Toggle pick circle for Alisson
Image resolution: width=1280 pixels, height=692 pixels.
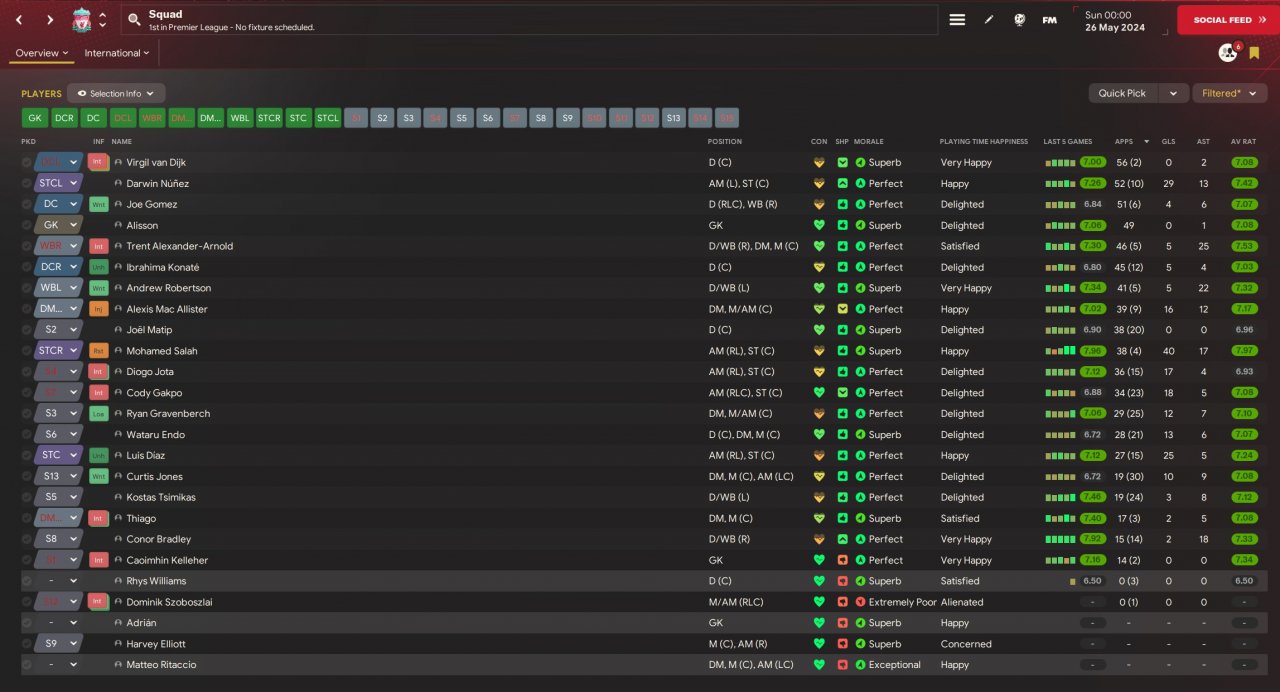[27, 225]
